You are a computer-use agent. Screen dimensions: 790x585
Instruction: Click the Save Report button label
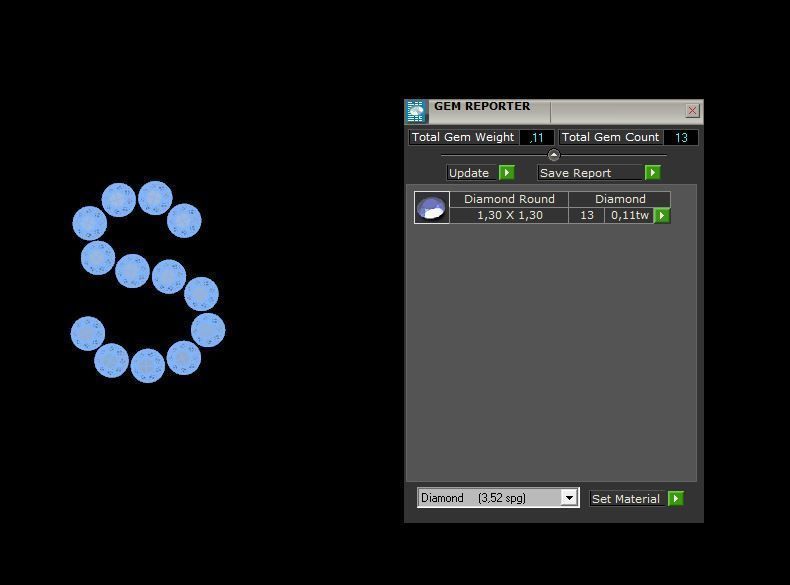590,173
